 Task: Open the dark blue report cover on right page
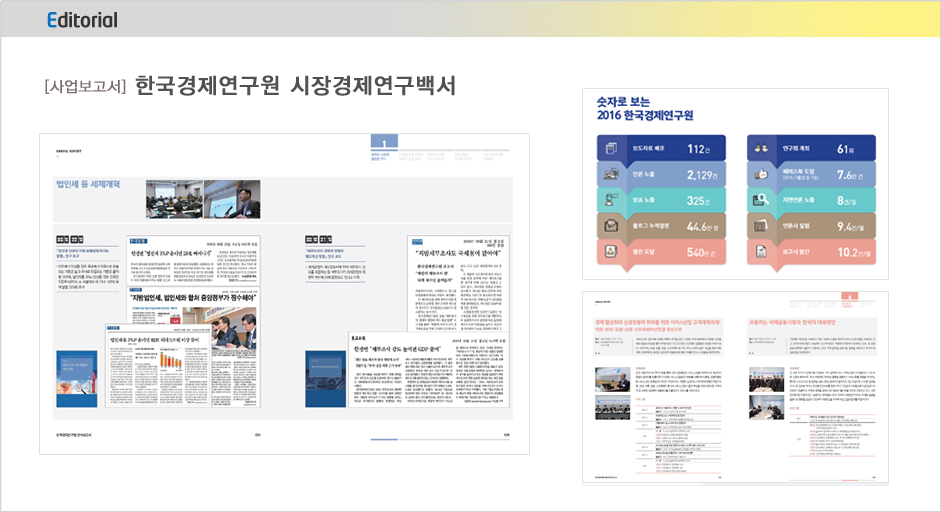click(x=325, y=379)
